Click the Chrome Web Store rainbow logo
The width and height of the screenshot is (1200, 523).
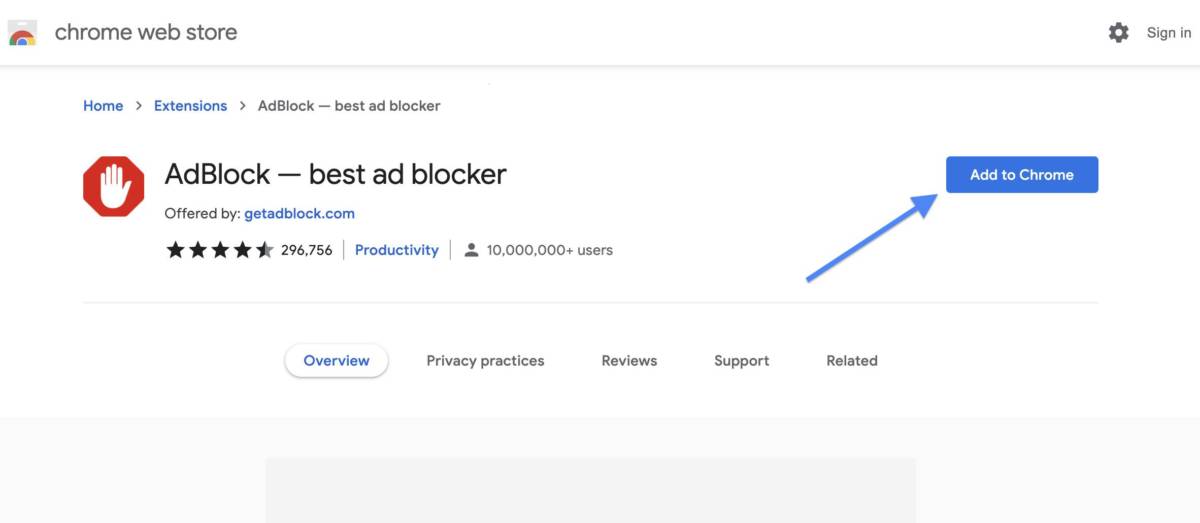click(x=22, y=34)
